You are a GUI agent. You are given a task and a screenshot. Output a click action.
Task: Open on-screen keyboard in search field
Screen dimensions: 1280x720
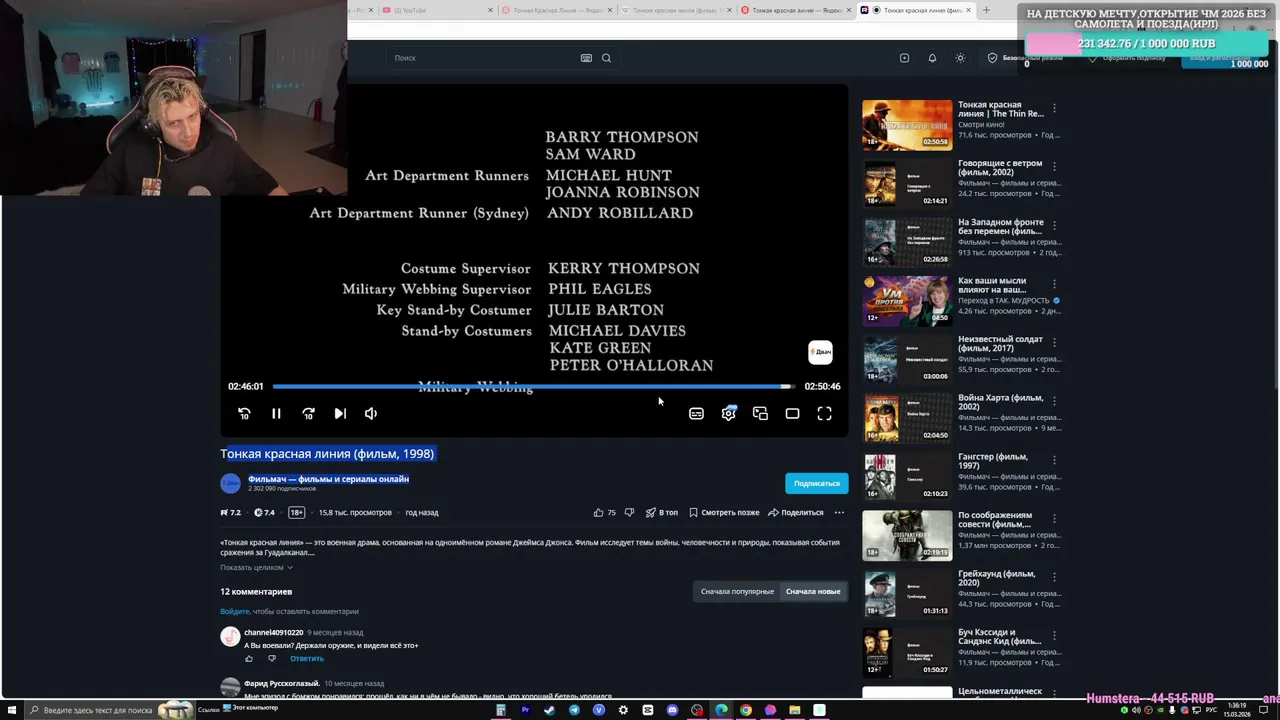coord(586,58)
